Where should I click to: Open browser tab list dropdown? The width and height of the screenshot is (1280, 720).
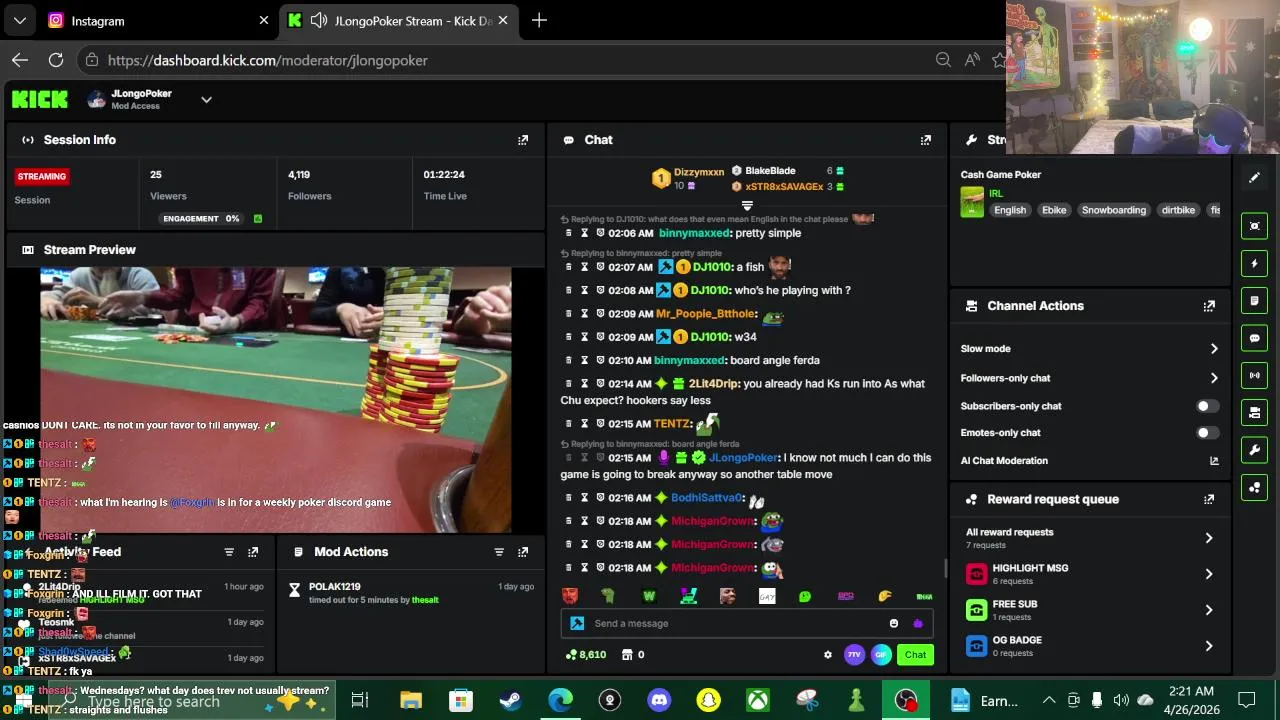[20, 20]
